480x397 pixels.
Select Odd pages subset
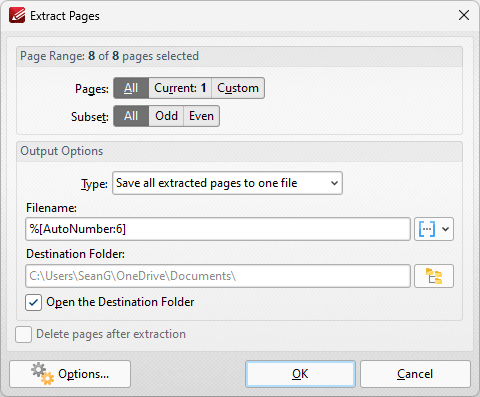pos(166,116)
